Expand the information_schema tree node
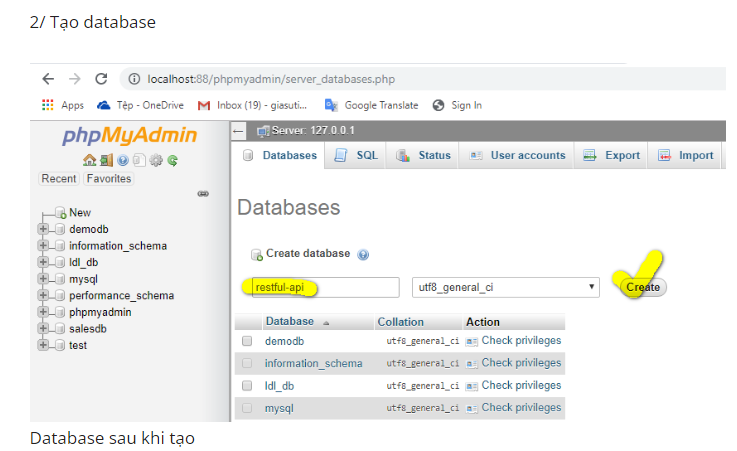Image resolution: width=737 pixels, height=451 pixels. [43, 245]
